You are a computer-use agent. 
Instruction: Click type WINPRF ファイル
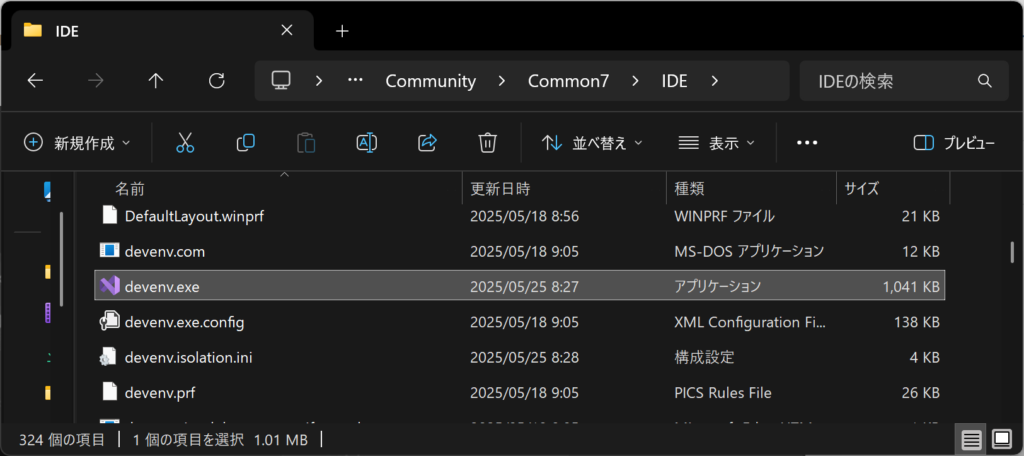click(724, 215)
